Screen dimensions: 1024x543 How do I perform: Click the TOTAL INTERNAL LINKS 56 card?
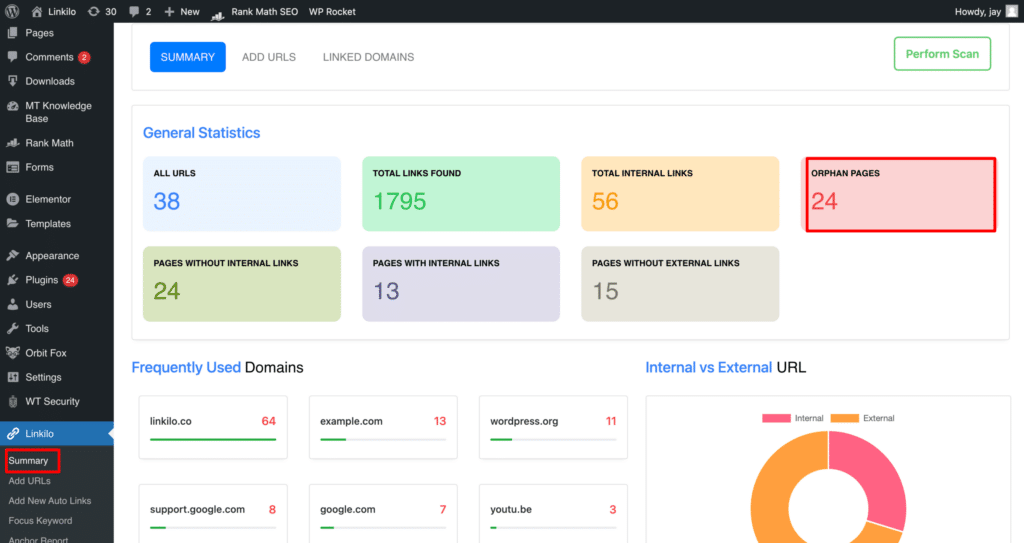point(680,193)
